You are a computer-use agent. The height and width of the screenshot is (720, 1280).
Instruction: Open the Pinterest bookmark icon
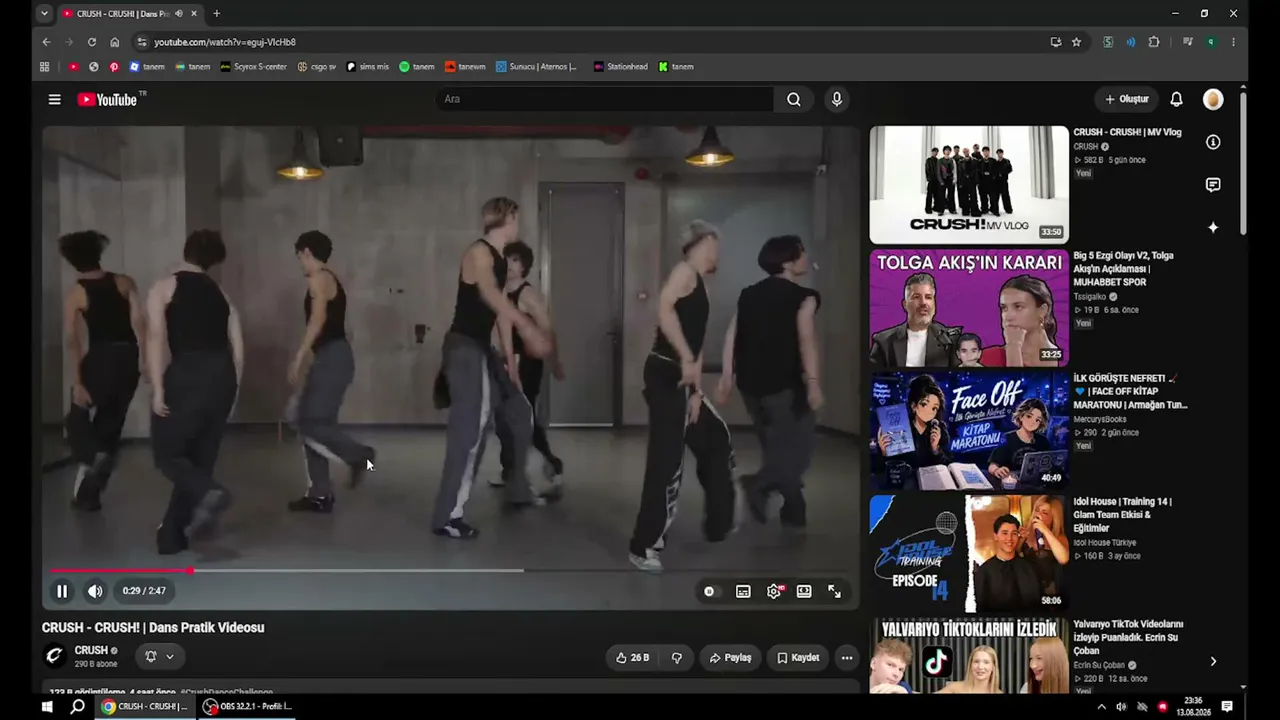[x=114, y=67]
